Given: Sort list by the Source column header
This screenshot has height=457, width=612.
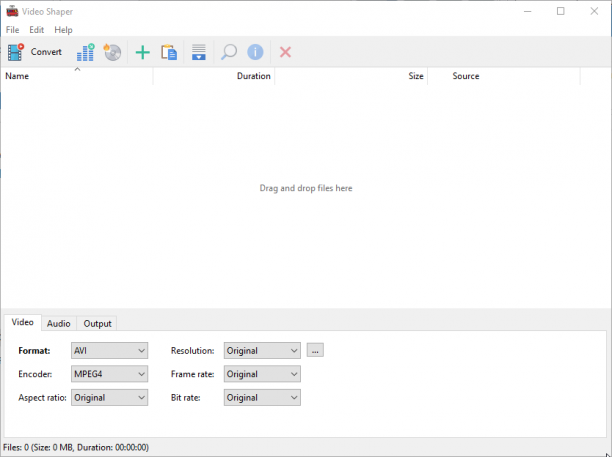Looking at the screenshot, I should [504, 76].
